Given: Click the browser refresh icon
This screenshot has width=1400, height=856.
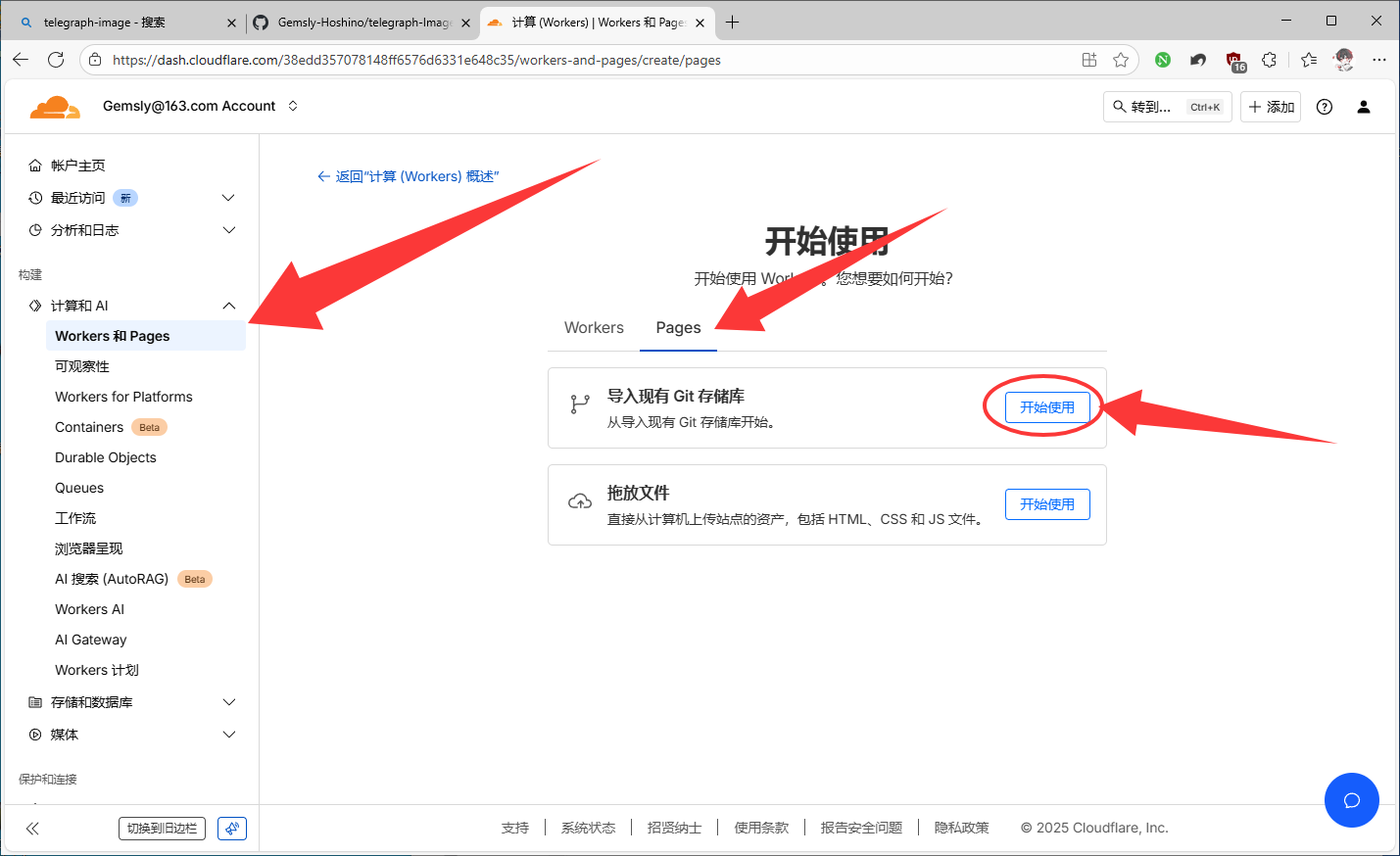Looking at the screenshot, I should coord(56,60).
